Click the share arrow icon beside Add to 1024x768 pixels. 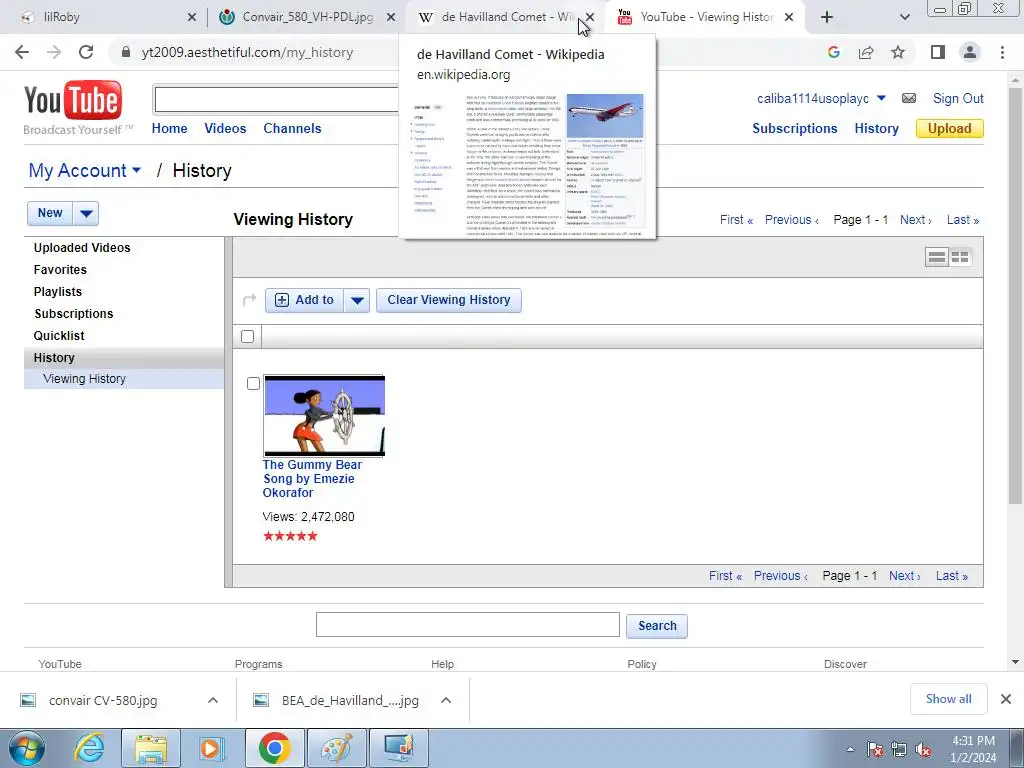tap(249, 300)
